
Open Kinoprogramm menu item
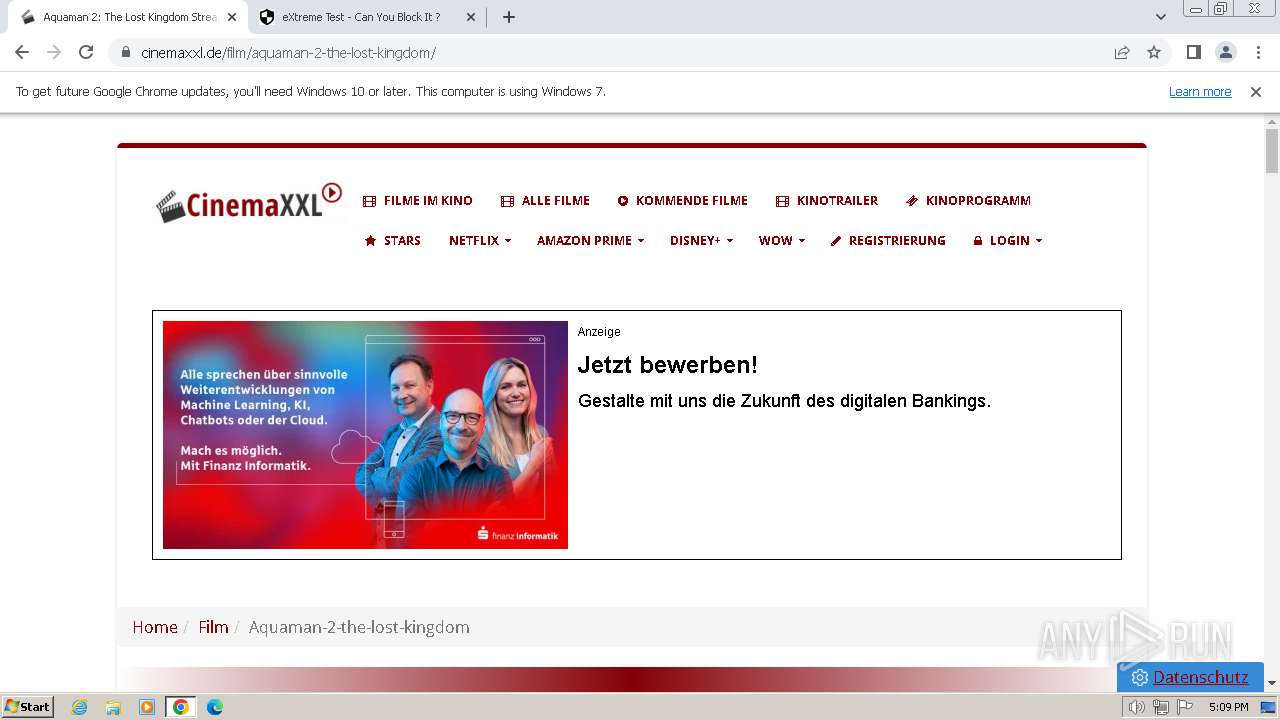(968, 200)
